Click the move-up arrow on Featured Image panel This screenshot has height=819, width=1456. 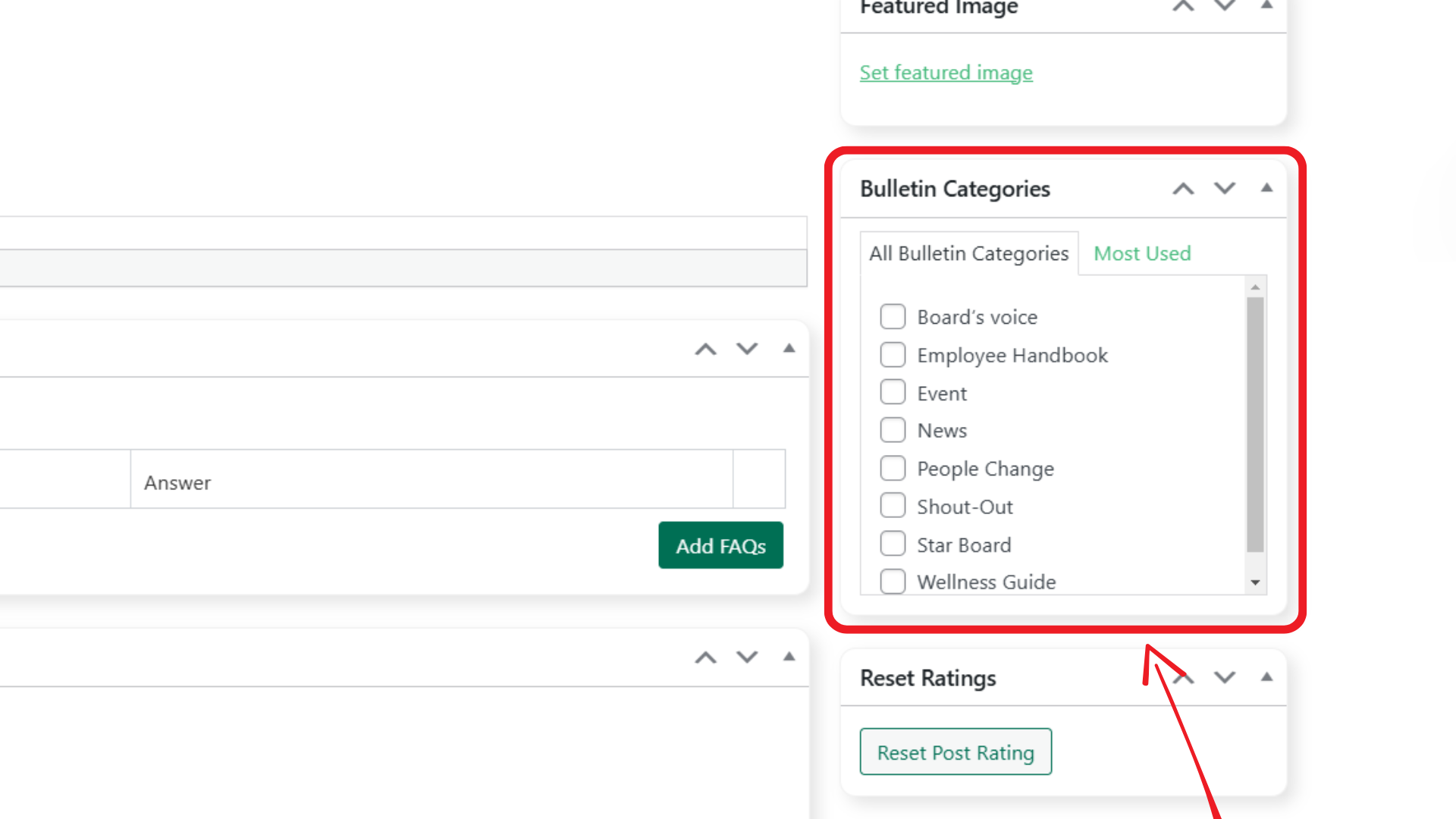click(x=1183, y=5)
